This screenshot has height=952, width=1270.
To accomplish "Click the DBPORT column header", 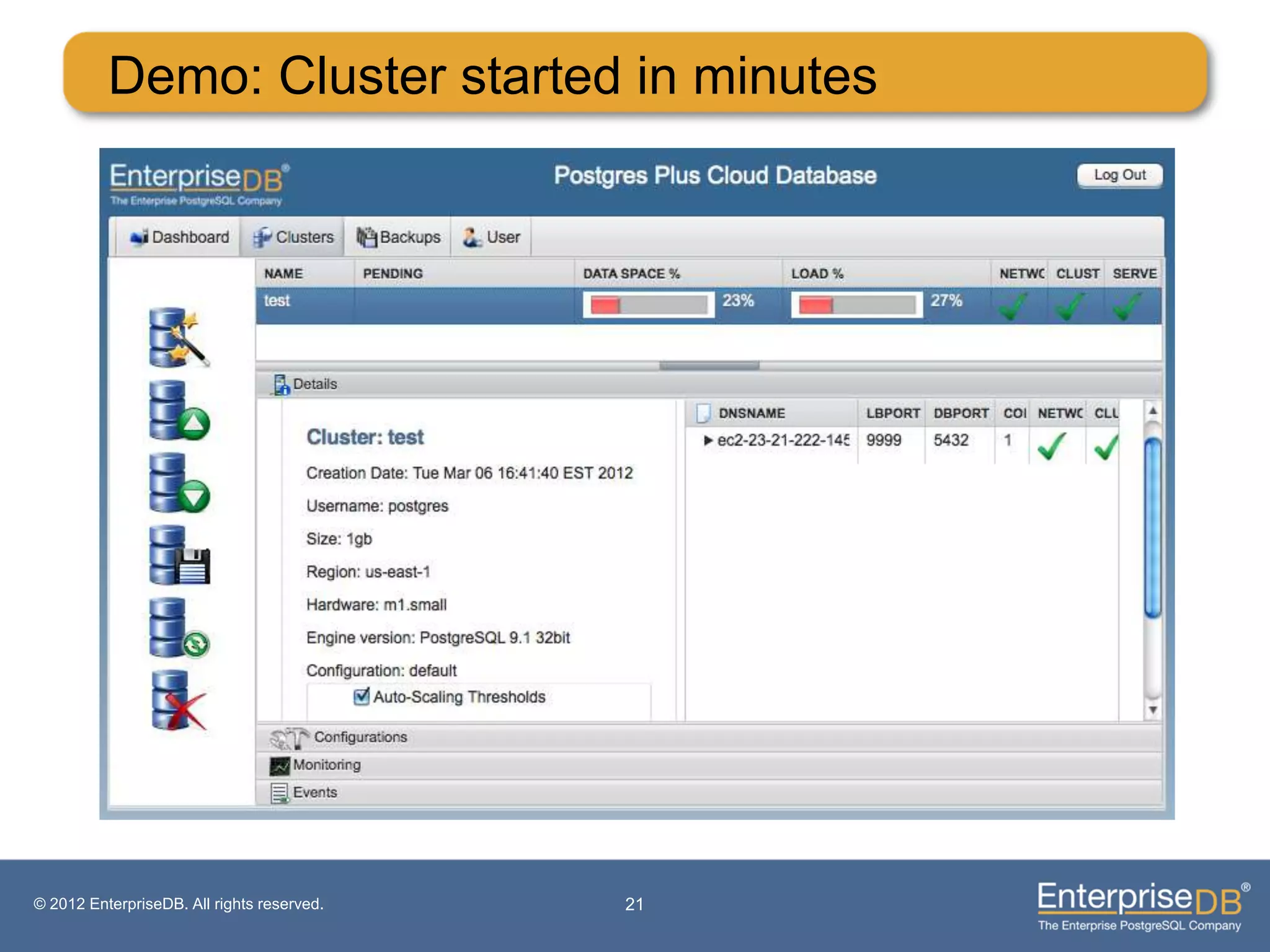I will [x=960, y=413].
